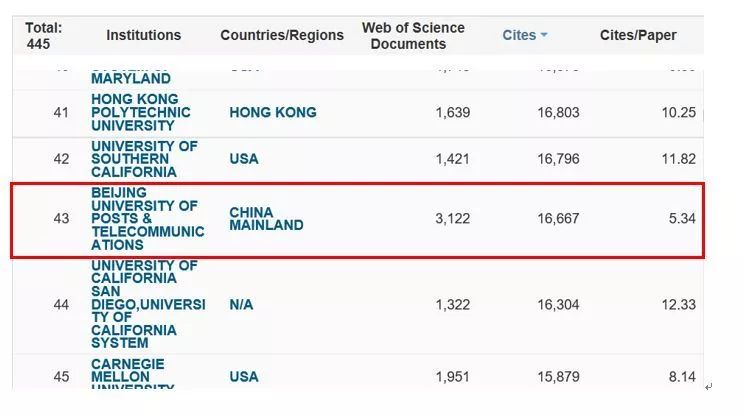744x416 pixels.
Task: Open Hong Kong Polytechnic University link
Action: pos(135,112)
